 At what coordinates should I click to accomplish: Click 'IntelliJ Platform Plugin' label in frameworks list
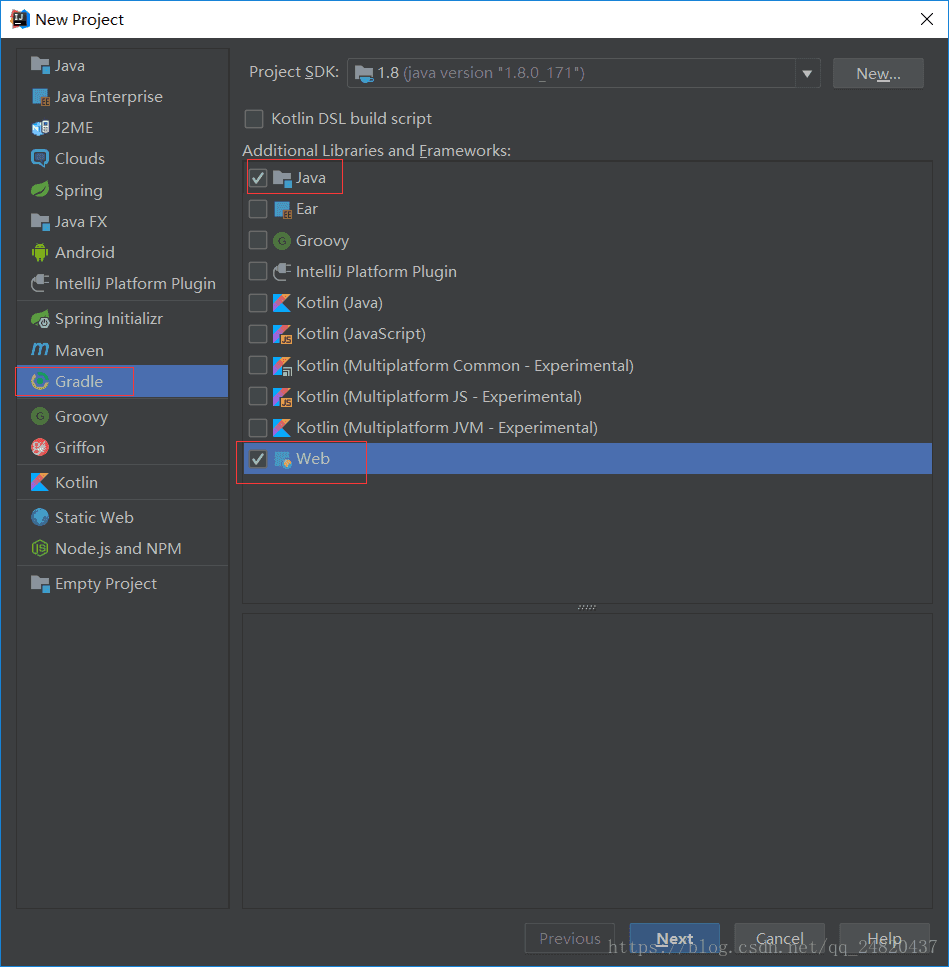coord(376,271)
